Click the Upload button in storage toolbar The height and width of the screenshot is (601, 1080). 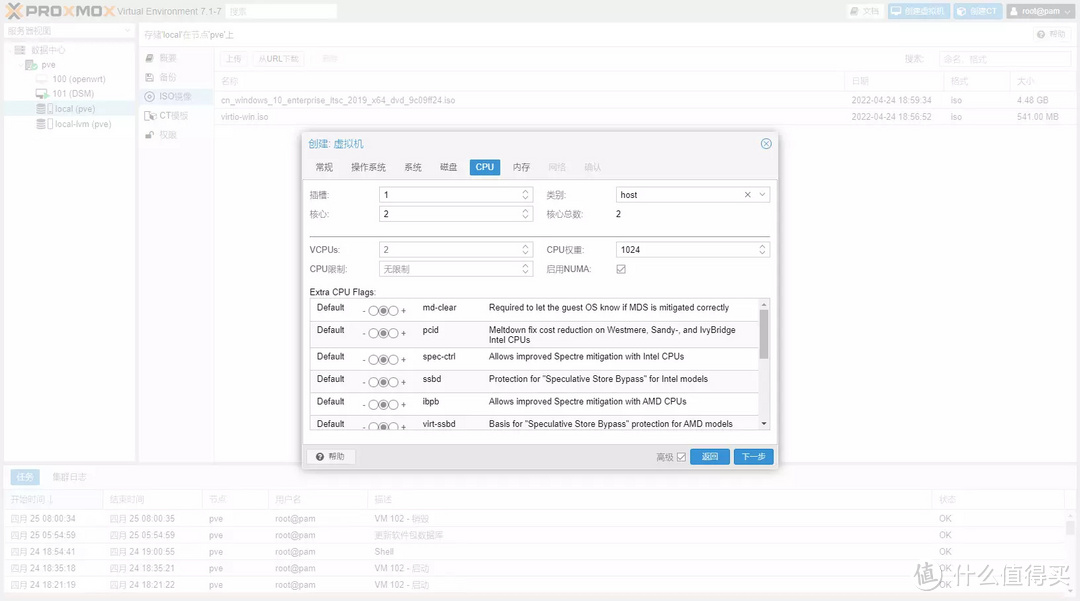pyautogui.click(x=234, y=59)
